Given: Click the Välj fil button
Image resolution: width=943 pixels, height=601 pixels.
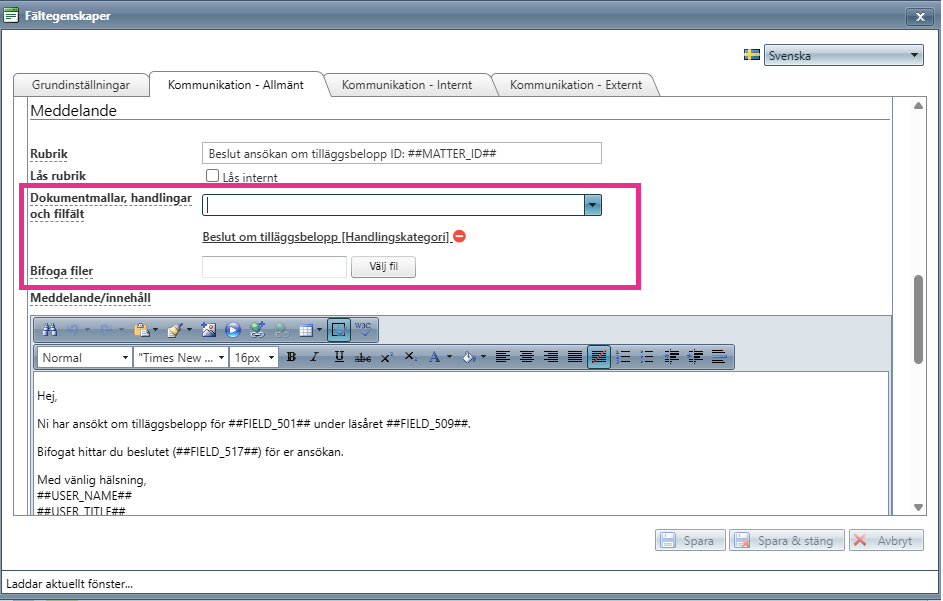Looking at the screenshot, I should 383,267.
